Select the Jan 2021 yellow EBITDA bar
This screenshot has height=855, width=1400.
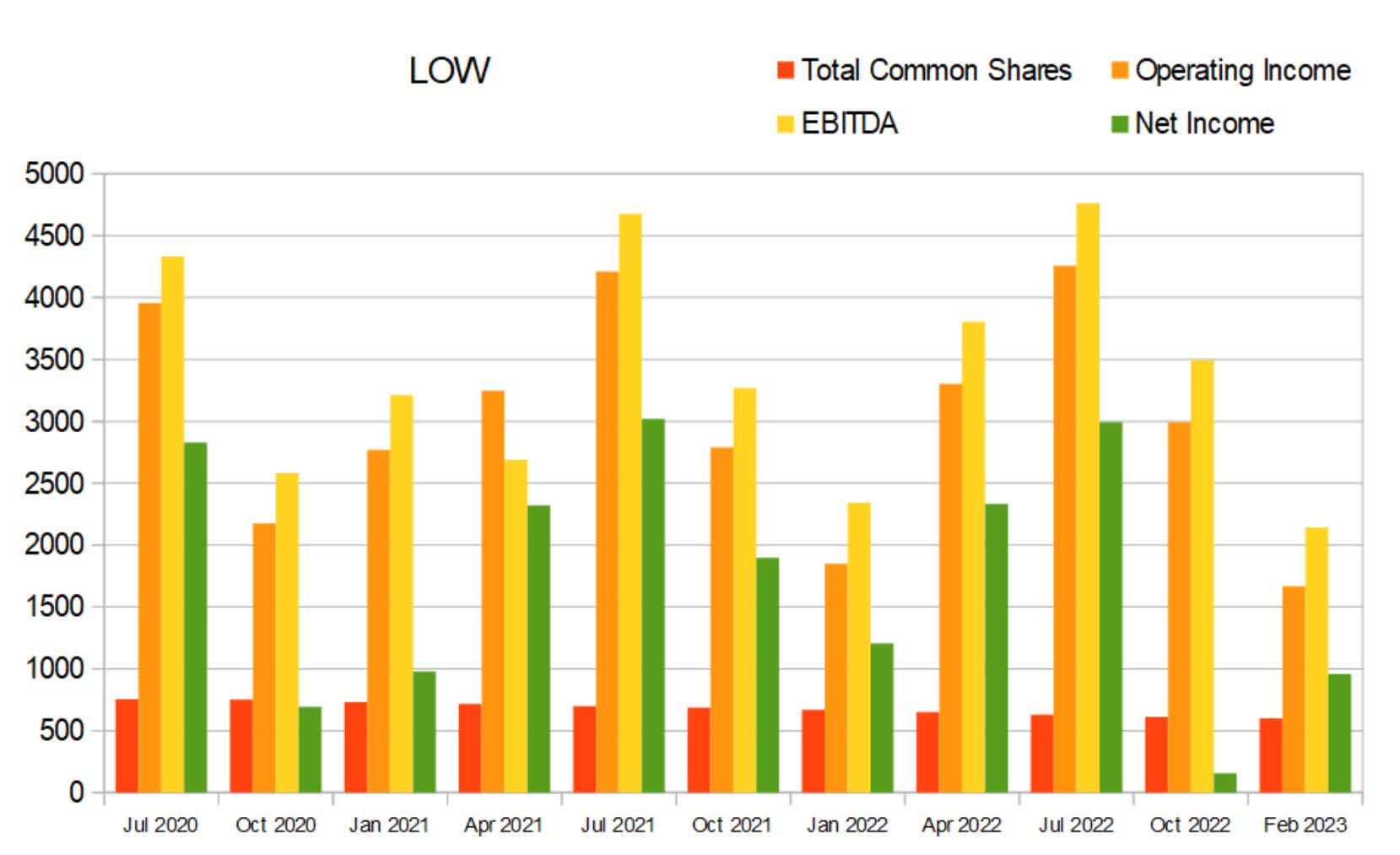[x=402, y=593]
